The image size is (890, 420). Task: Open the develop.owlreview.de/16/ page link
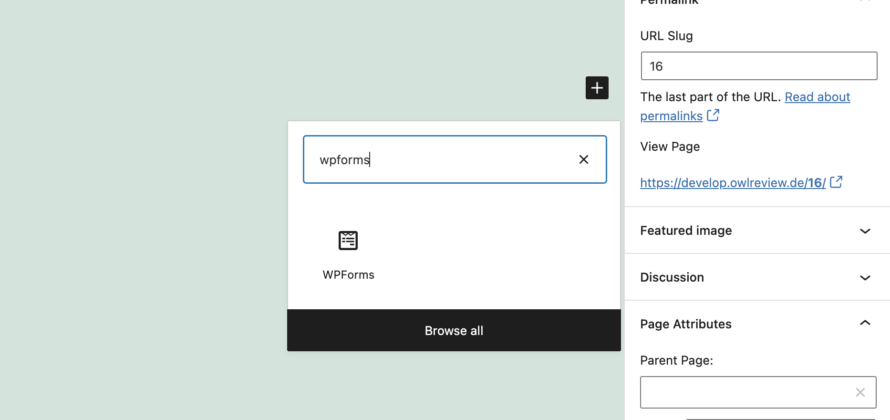click(733, 183)
